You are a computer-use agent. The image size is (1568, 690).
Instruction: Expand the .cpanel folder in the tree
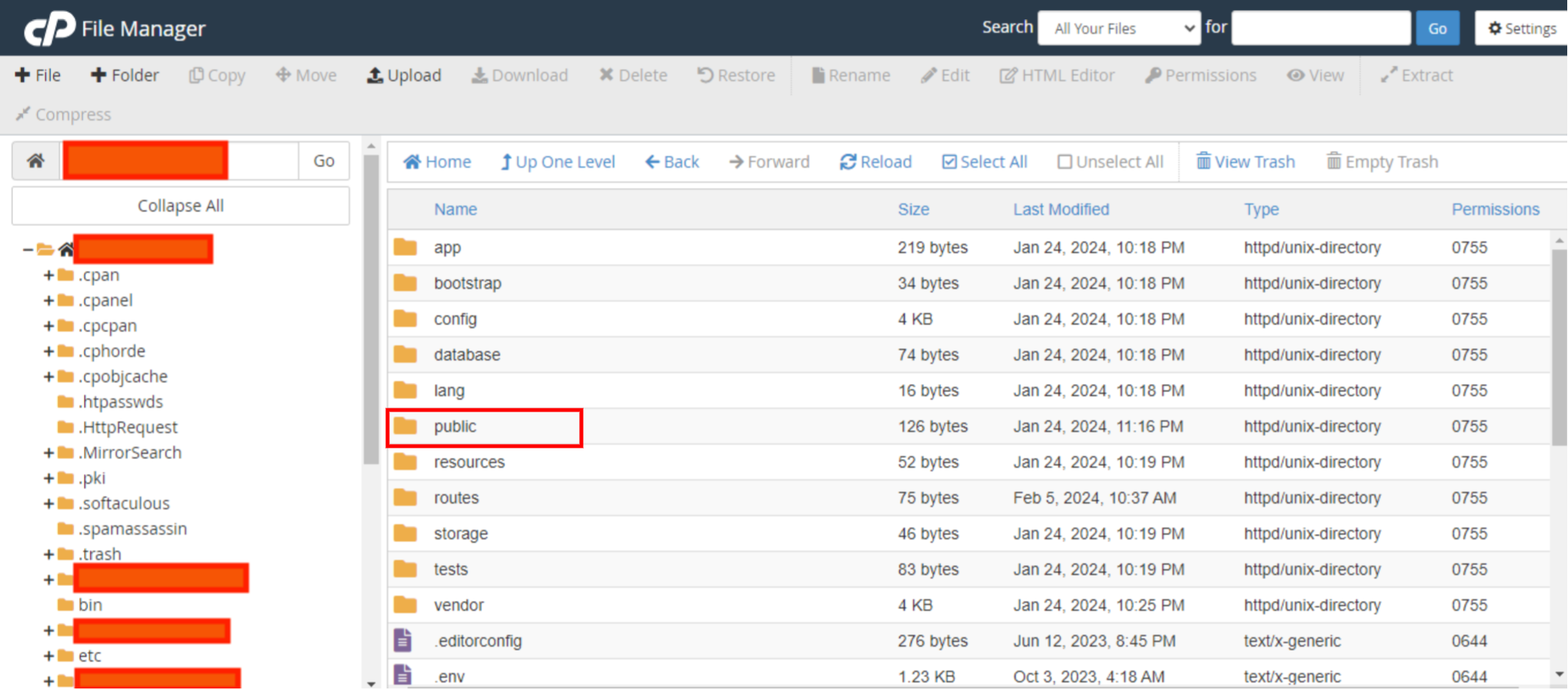[48, 301]
